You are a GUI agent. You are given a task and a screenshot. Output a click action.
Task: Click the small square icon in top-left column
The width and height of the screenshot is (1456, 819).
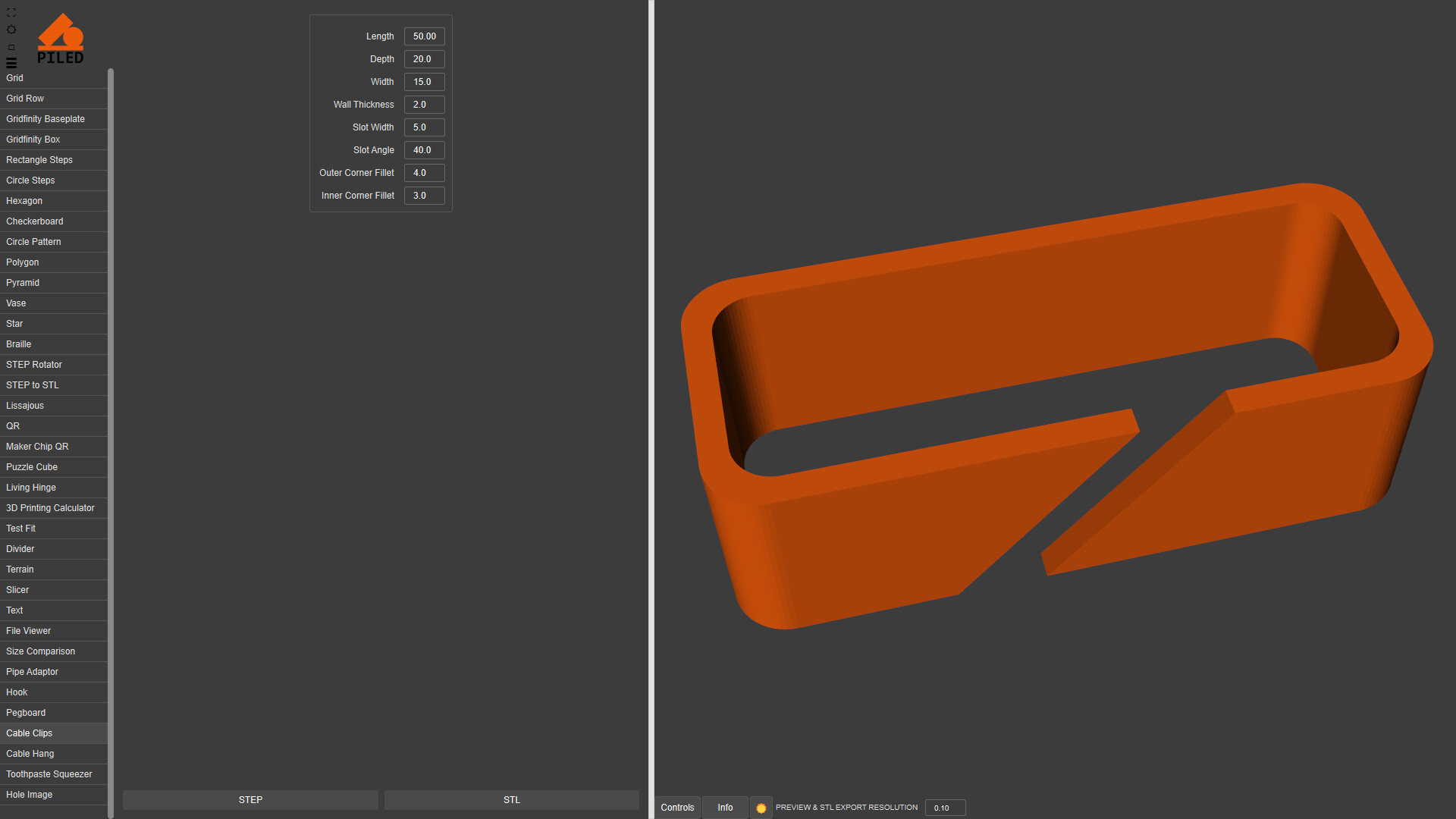click(11, 47)
